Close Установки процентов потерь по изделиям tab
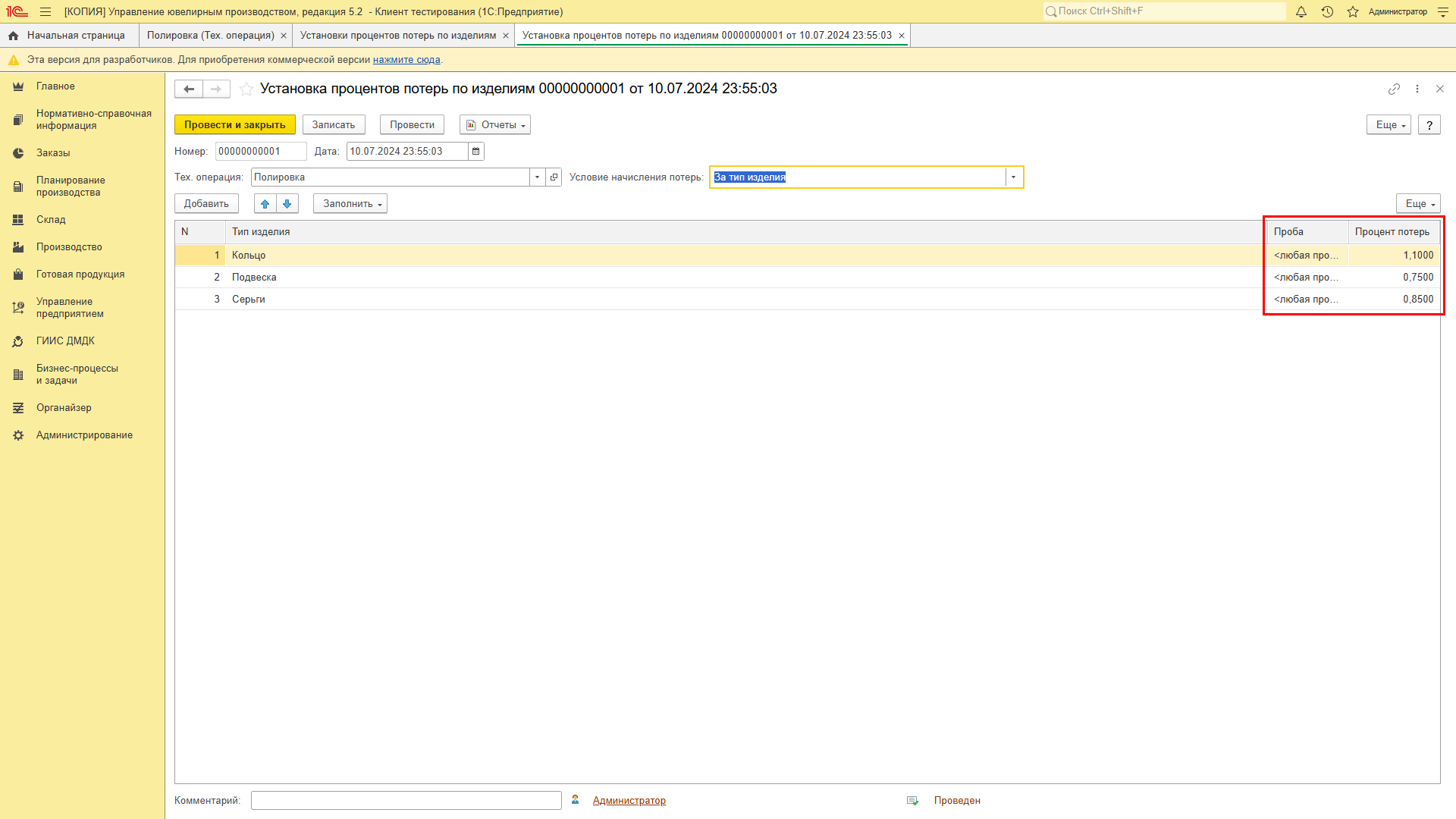 coord(506,36)
